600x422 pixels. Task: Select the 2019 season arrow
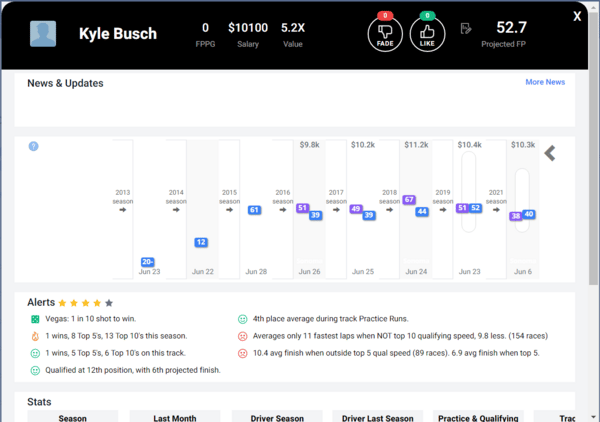click(x=443, y=210)
